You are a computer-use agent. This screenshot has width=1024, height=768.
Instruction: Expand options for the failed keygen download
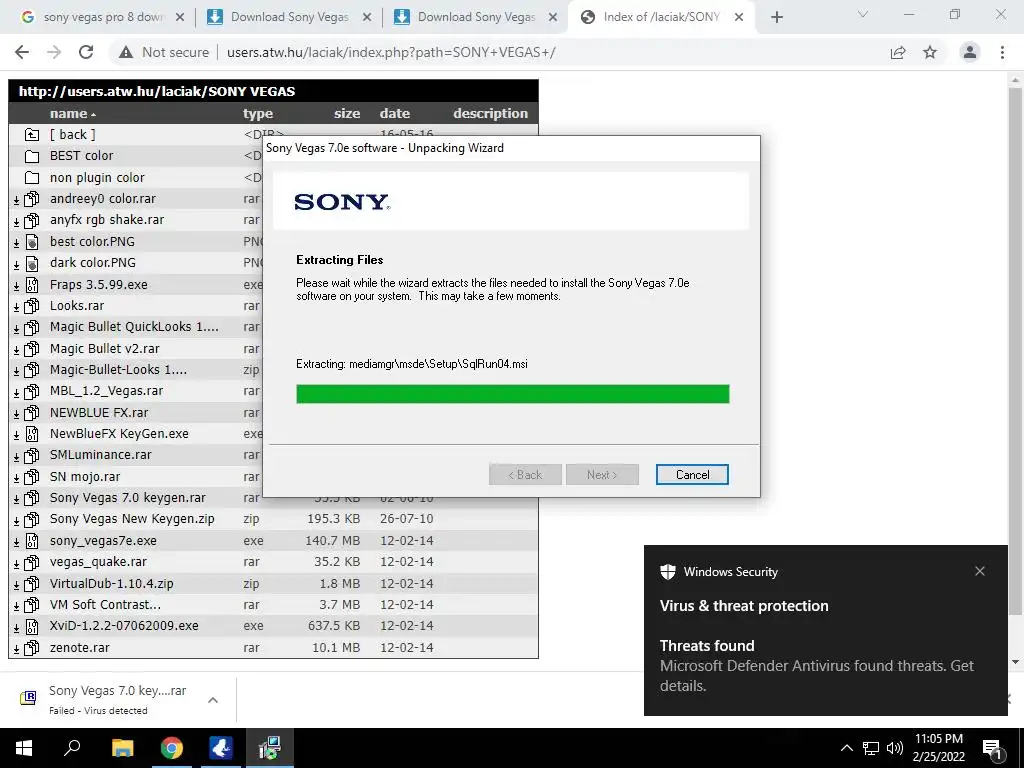[213, 700]
